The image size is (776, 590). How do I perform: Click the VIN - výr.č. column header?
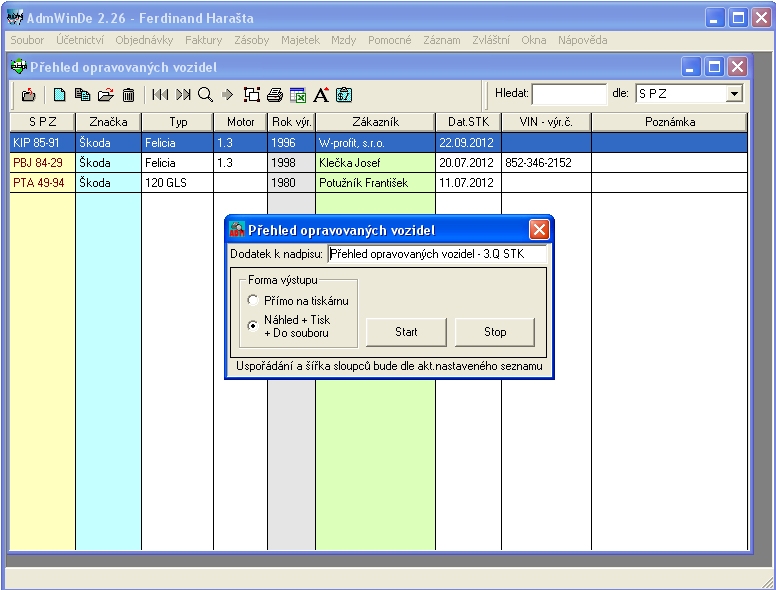(546, 122)
